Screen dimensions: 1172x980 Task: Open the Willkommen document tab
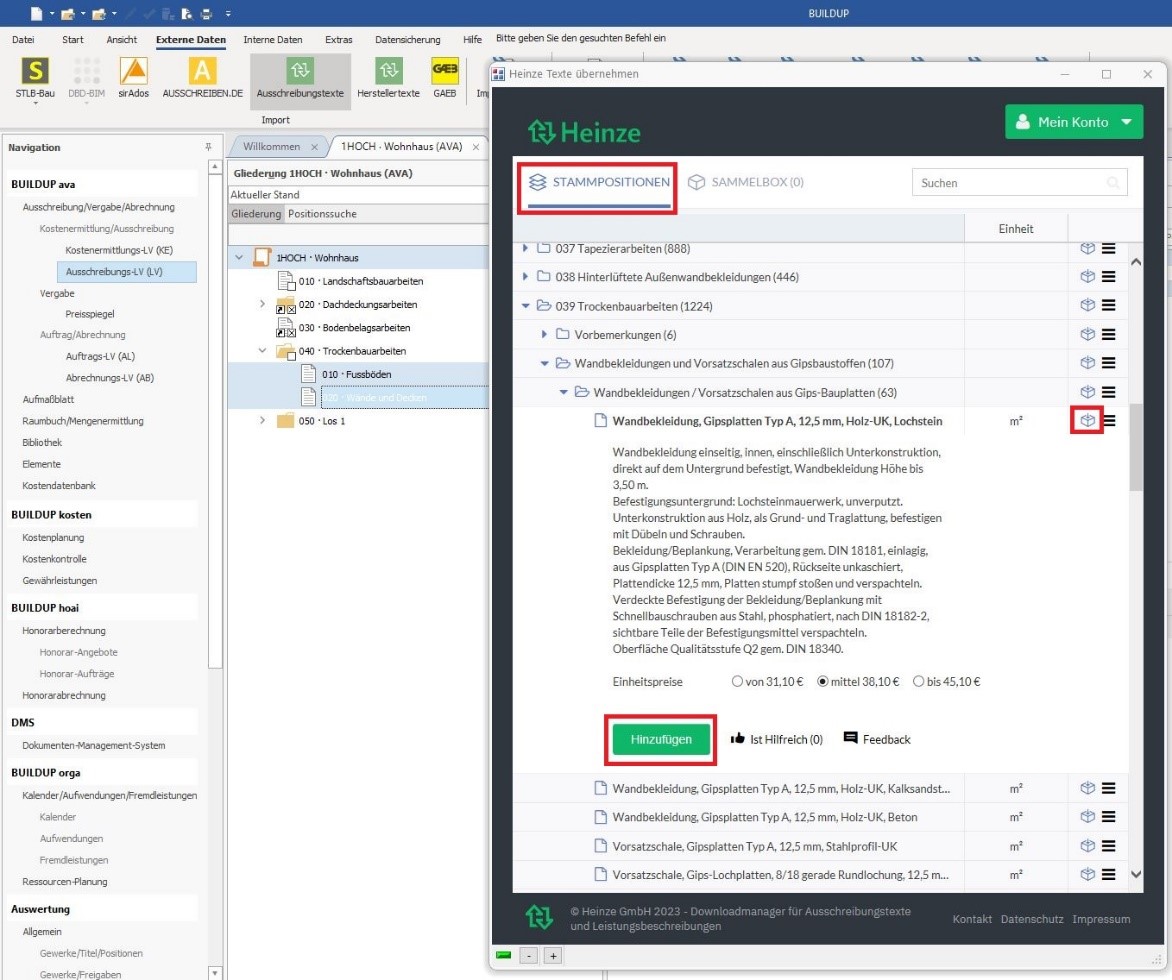pos(271,147)
